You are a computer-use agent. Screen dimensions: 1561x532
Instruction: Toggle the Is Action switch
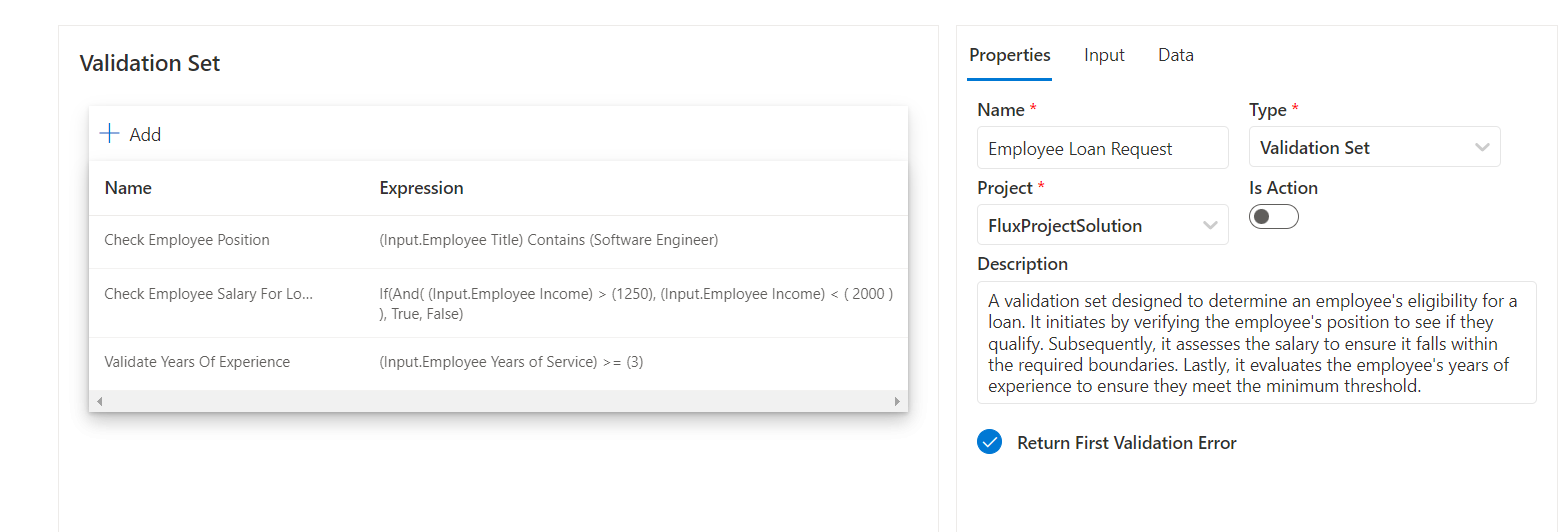pos(1273,217)
